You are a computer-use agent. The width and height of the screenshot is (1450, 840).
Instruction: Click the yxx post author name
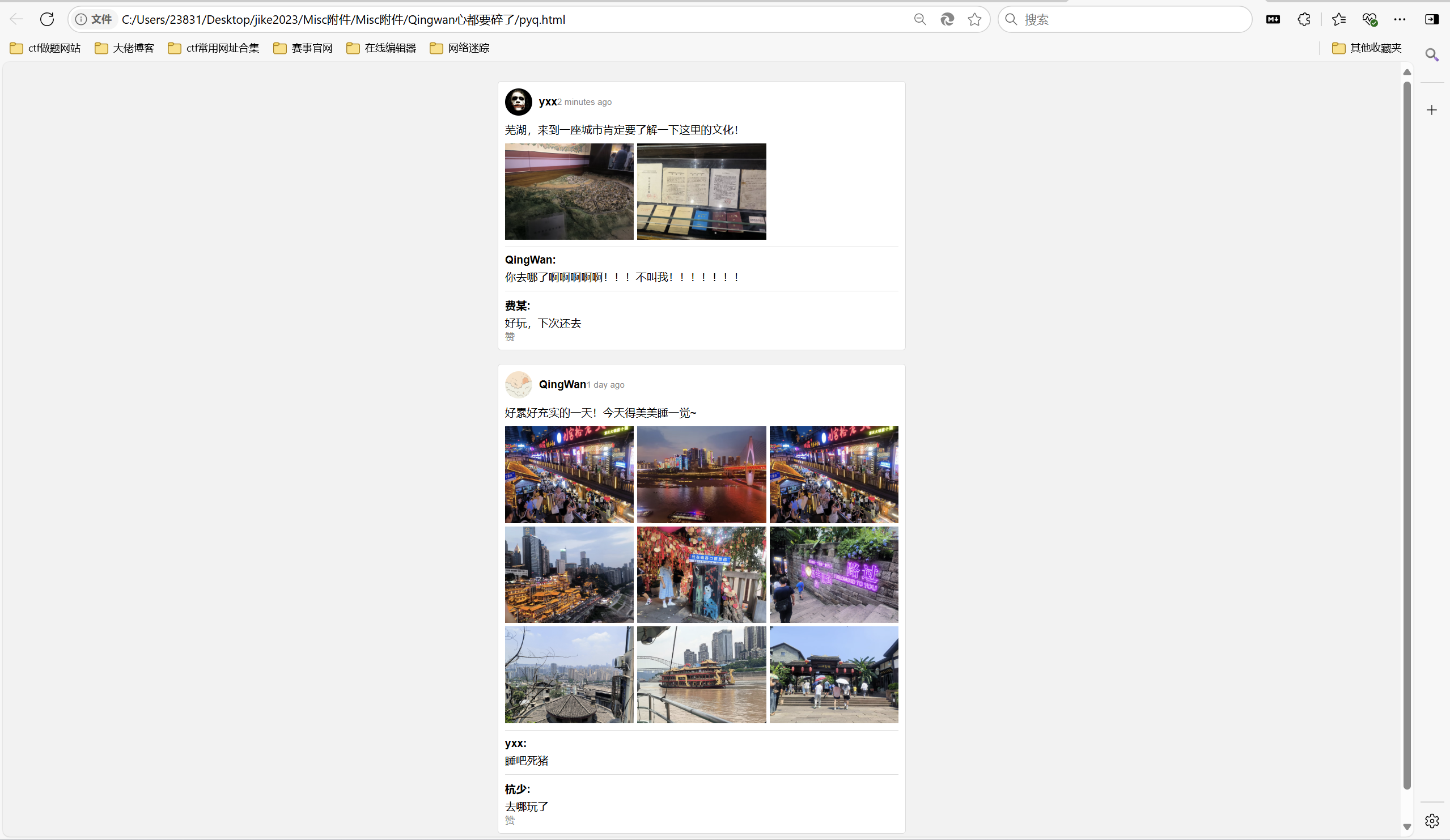pos(548,102)
